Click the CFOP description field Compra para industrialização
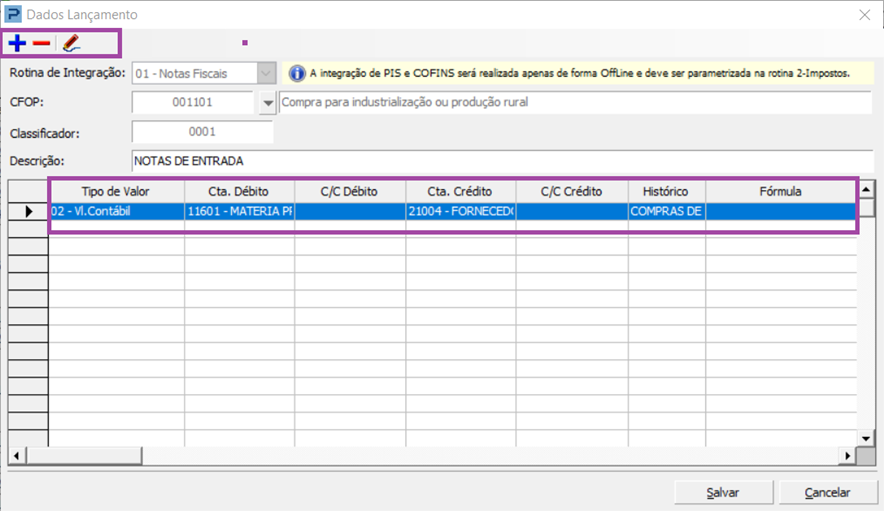Viewport: 884px width, 511px height. [x=576, y=102]
